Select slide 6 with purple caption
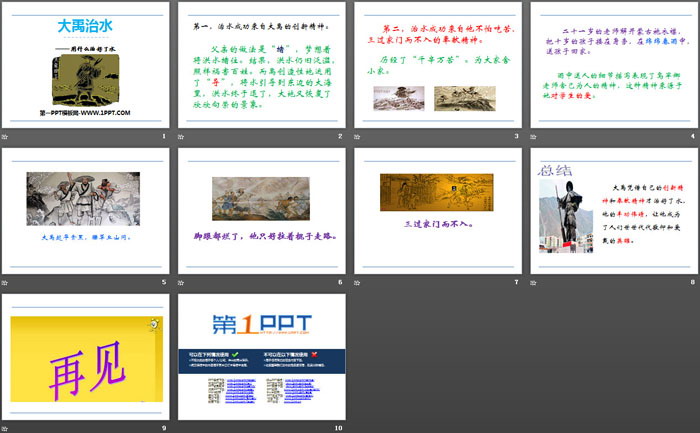The image size is (700, 433). click(262, 211)
